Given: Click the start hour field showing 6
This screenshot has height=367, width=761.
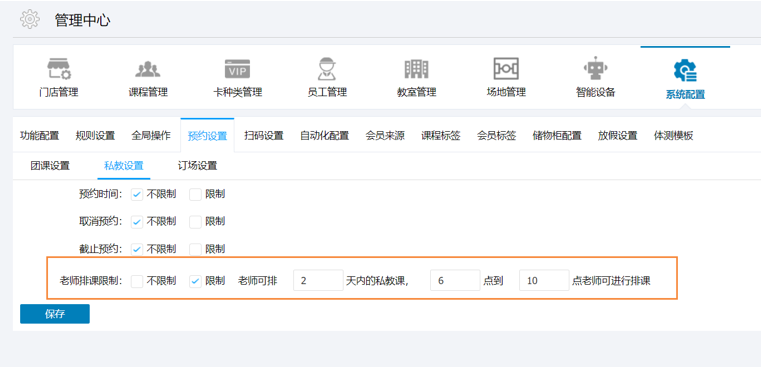Looking at the screenshot, I should pyautogui.click(x=455, y=280).
